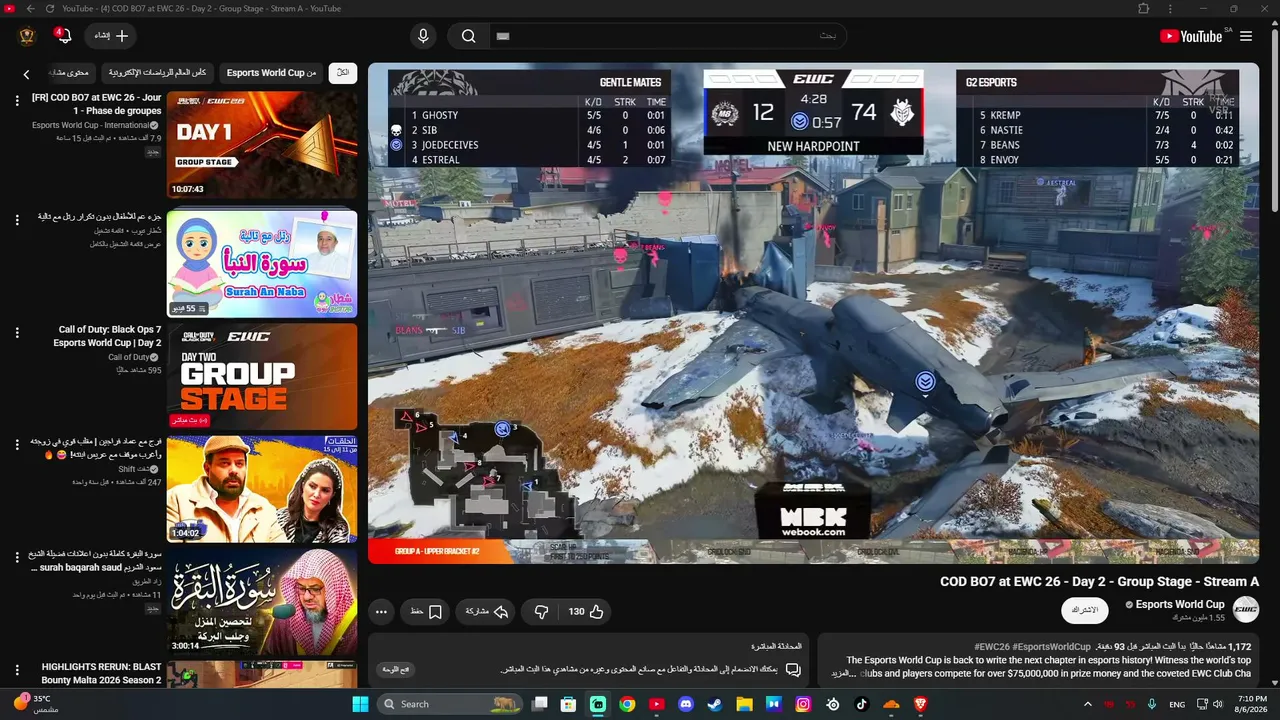This screenshot has height=720, width=1280.
Task: Save the video using the bookmark button
Action: click(x=426, y=612)
